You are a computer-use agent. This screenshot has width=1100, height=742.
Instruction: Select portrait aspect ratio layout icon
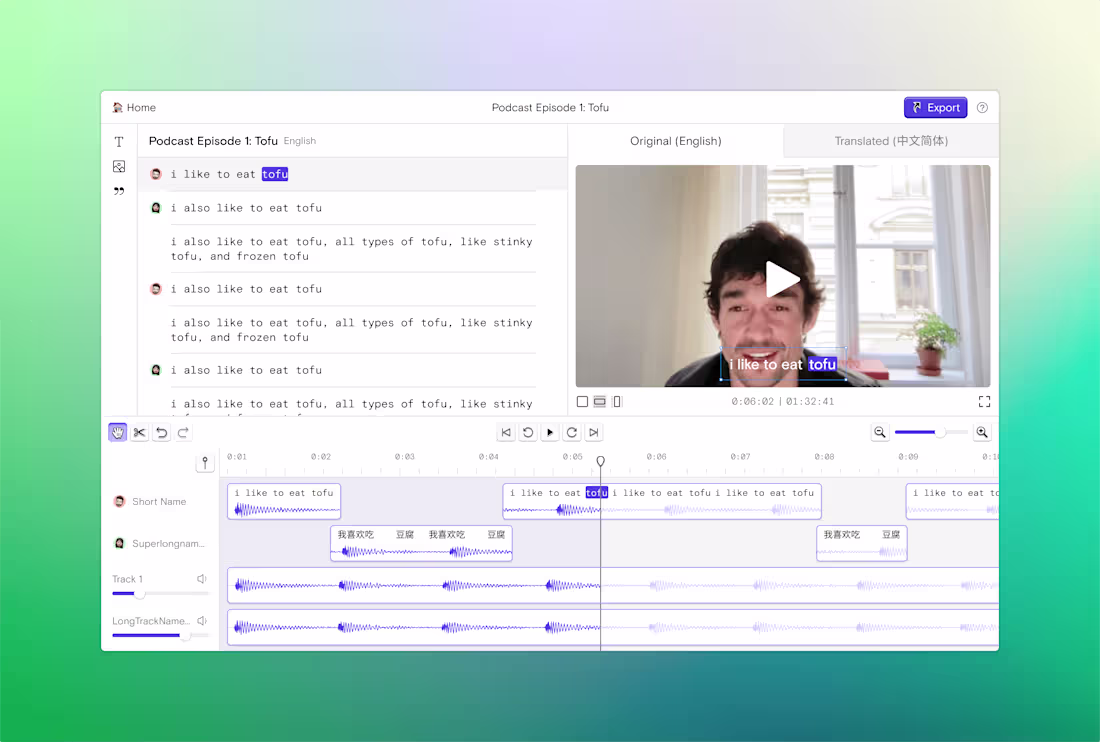(x=617, y=401)
